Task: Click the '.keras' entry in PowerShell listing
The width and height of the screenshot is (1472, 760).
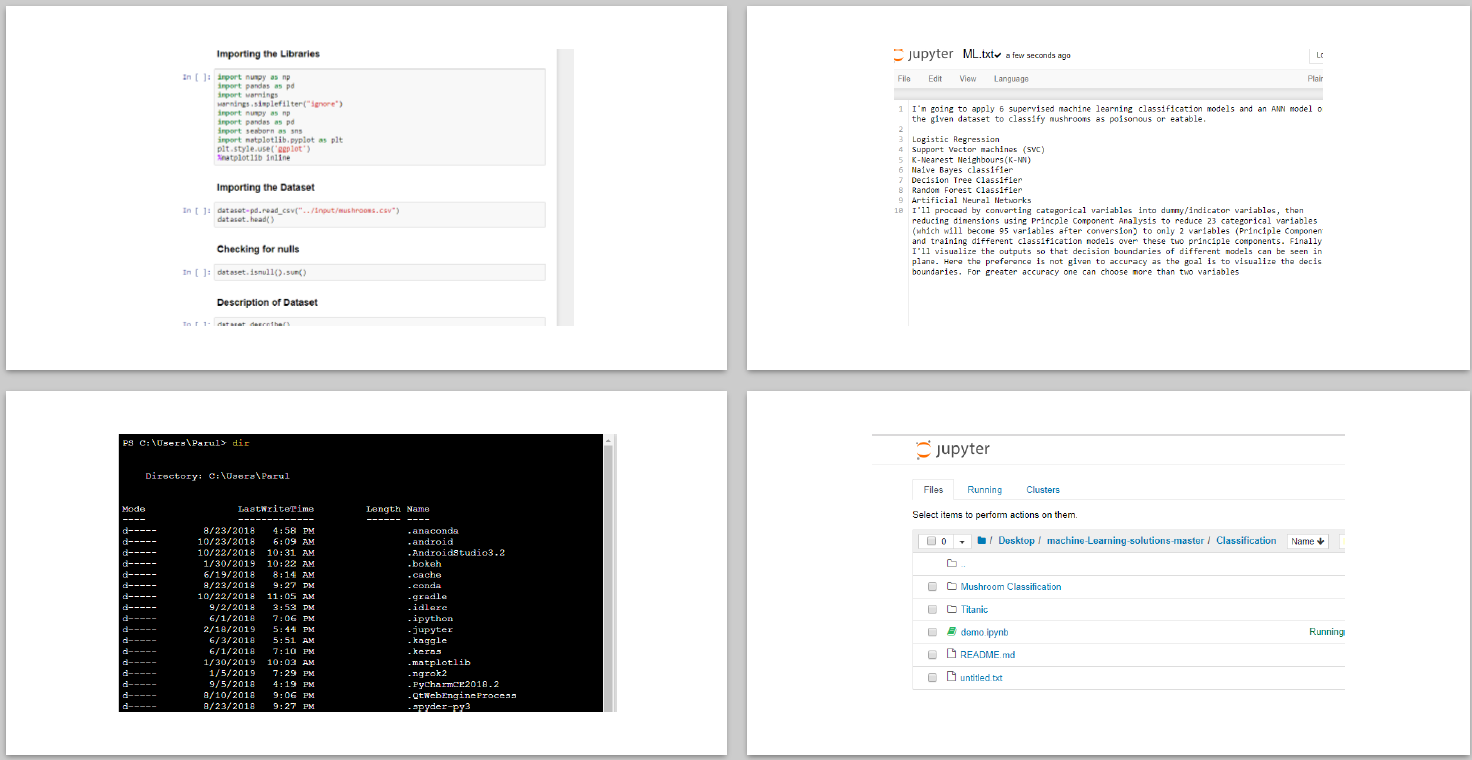Action: click(425, 652)
